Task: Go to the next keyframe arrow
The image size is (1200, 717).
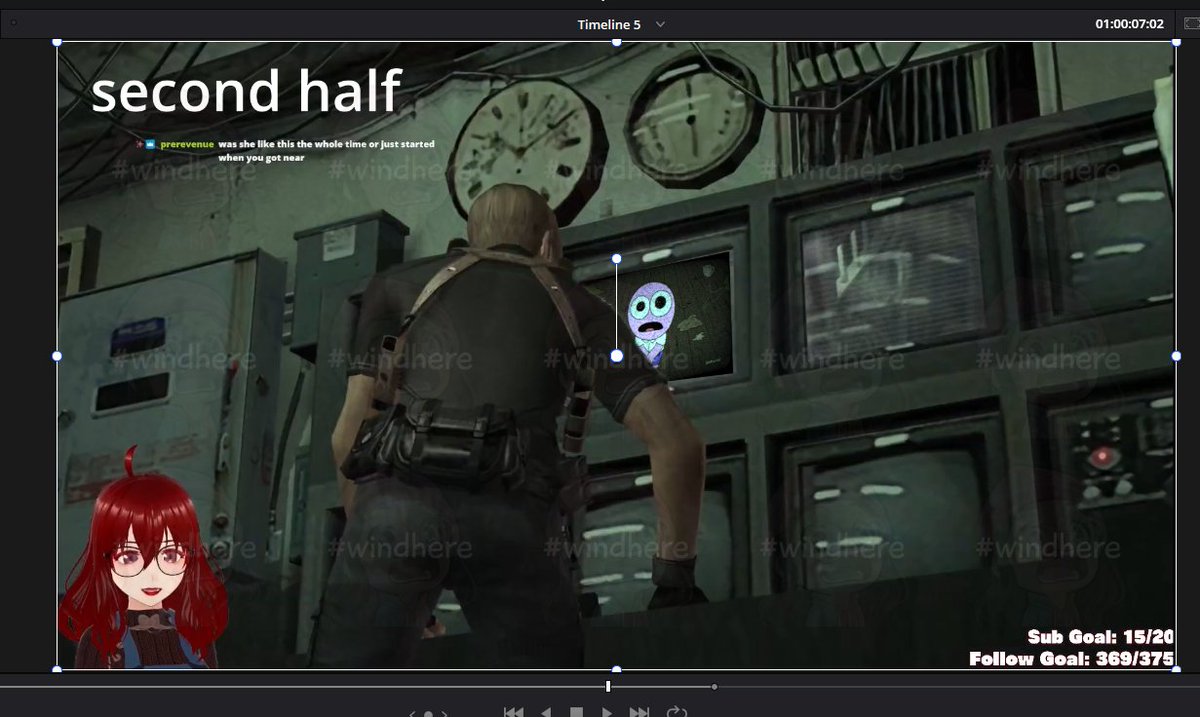Action: click(446, 714)
